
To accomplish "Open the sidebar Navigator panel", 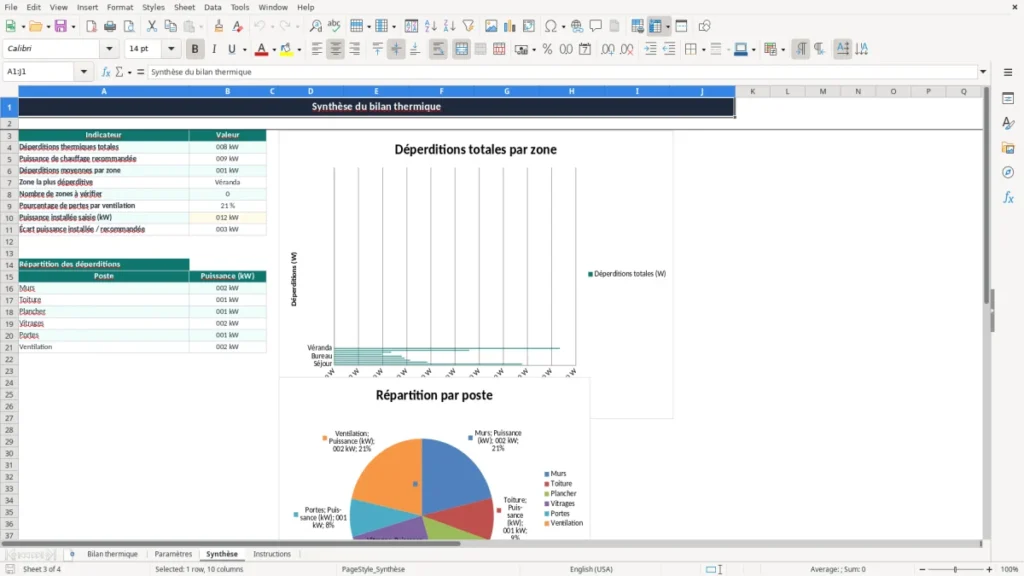I will (x=1008, y=172).
